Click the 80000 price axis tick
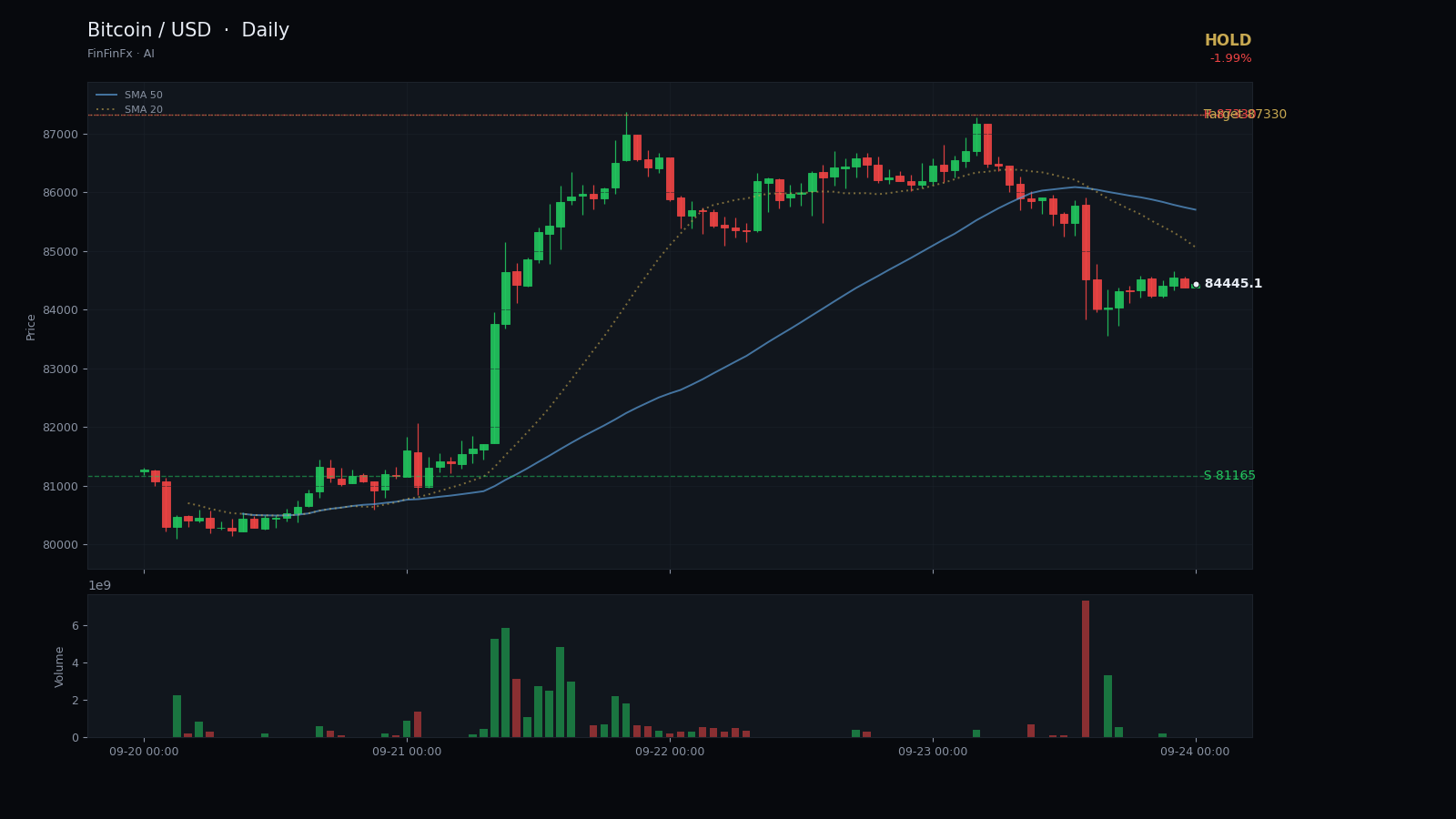This screenshot has width=1456, height=819. (61, 545)
